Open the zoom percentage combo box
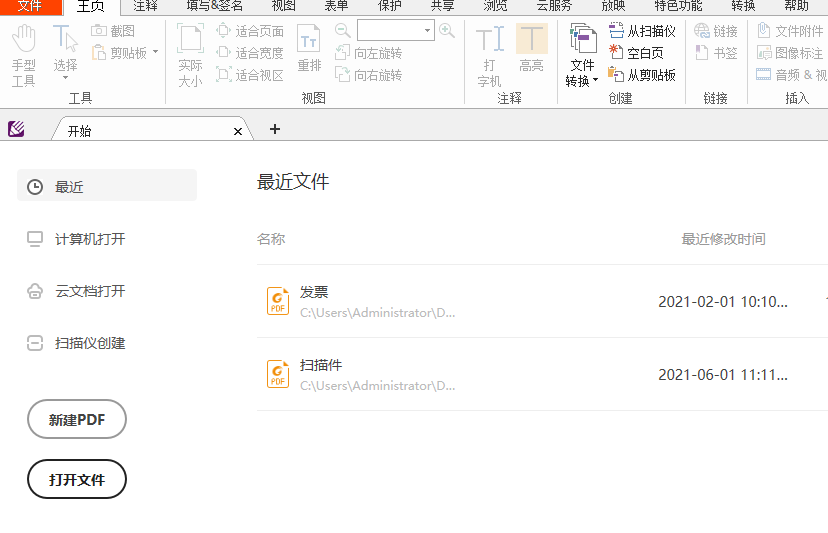 click(x=396, y=31)
